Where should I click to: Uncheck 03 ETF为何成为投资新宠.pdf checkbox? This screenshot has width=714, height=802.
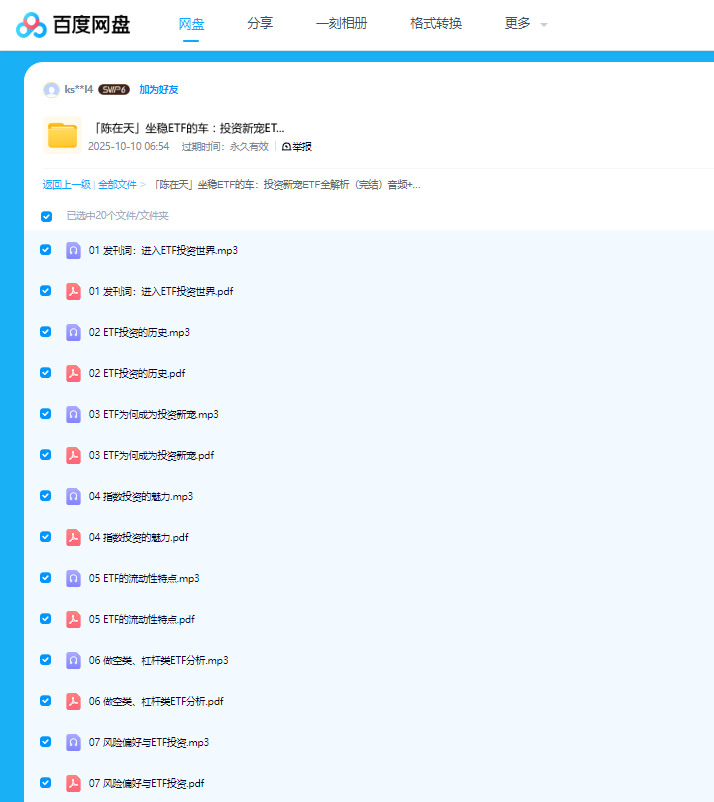[x=46, y=455]
